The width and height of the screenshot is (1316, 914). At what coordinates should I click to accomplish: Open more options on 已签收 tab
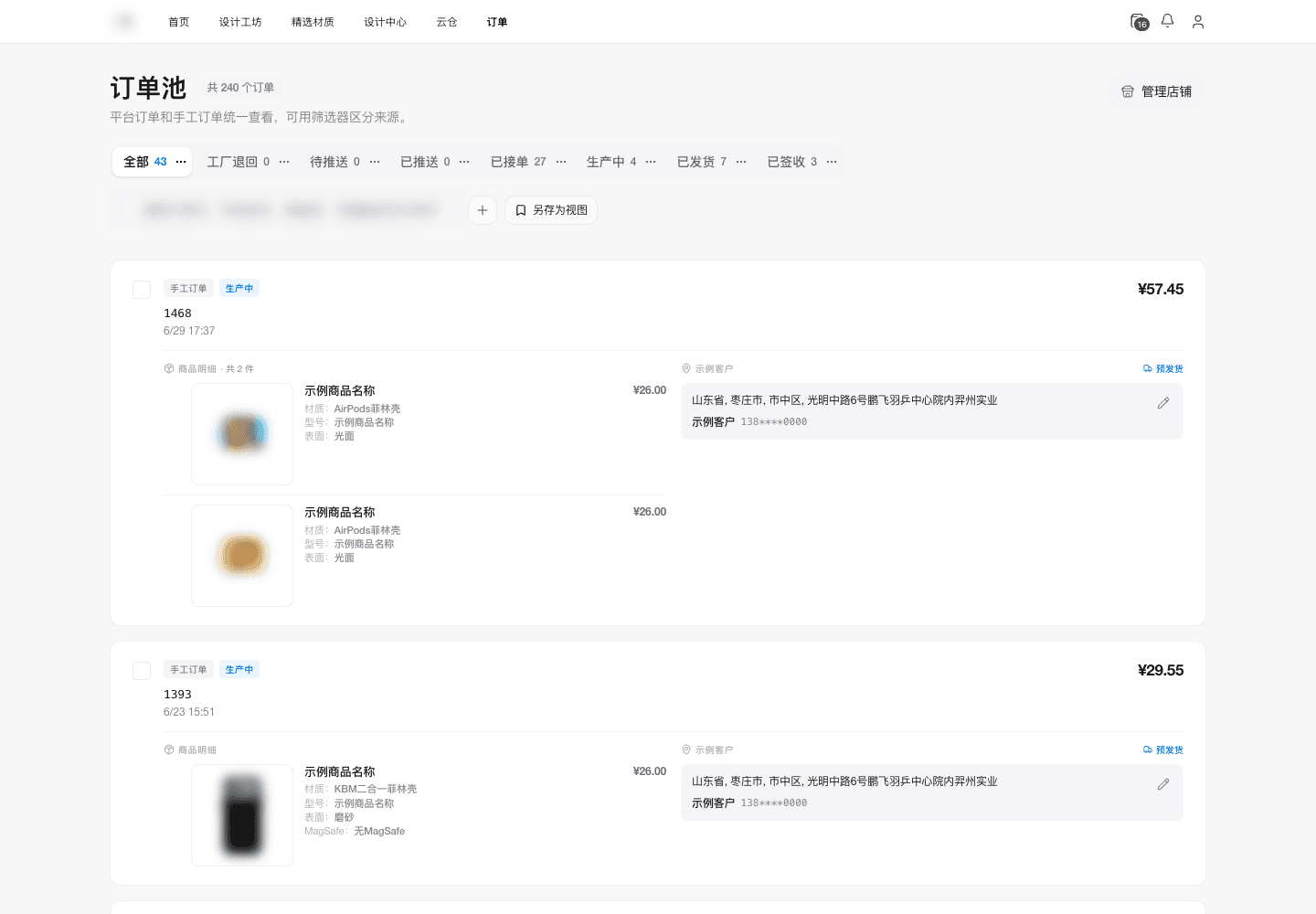[832, 162]
